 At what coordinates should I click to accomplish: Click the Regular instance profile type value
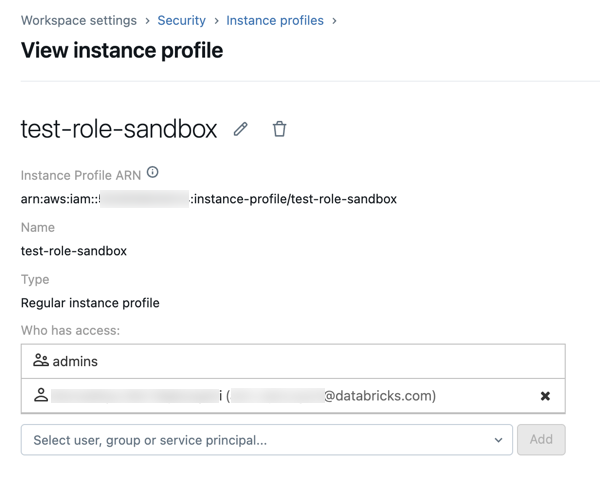[90, 303]
